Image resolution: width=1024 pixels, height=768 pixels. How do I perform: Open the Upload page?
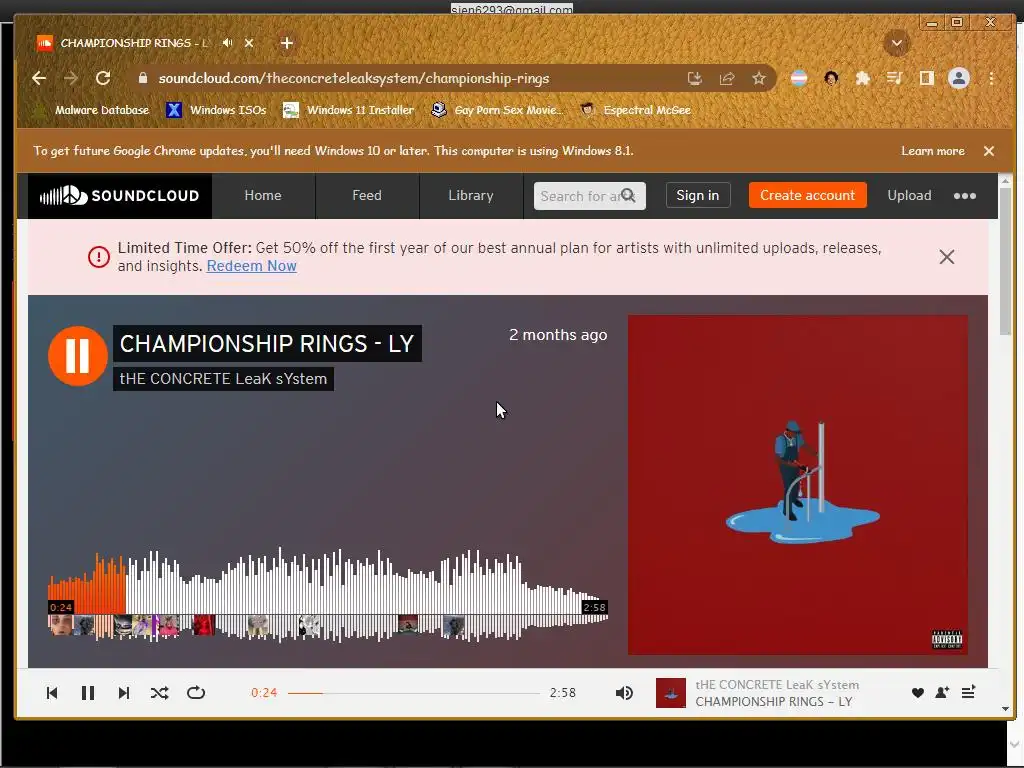click(909, 195)
